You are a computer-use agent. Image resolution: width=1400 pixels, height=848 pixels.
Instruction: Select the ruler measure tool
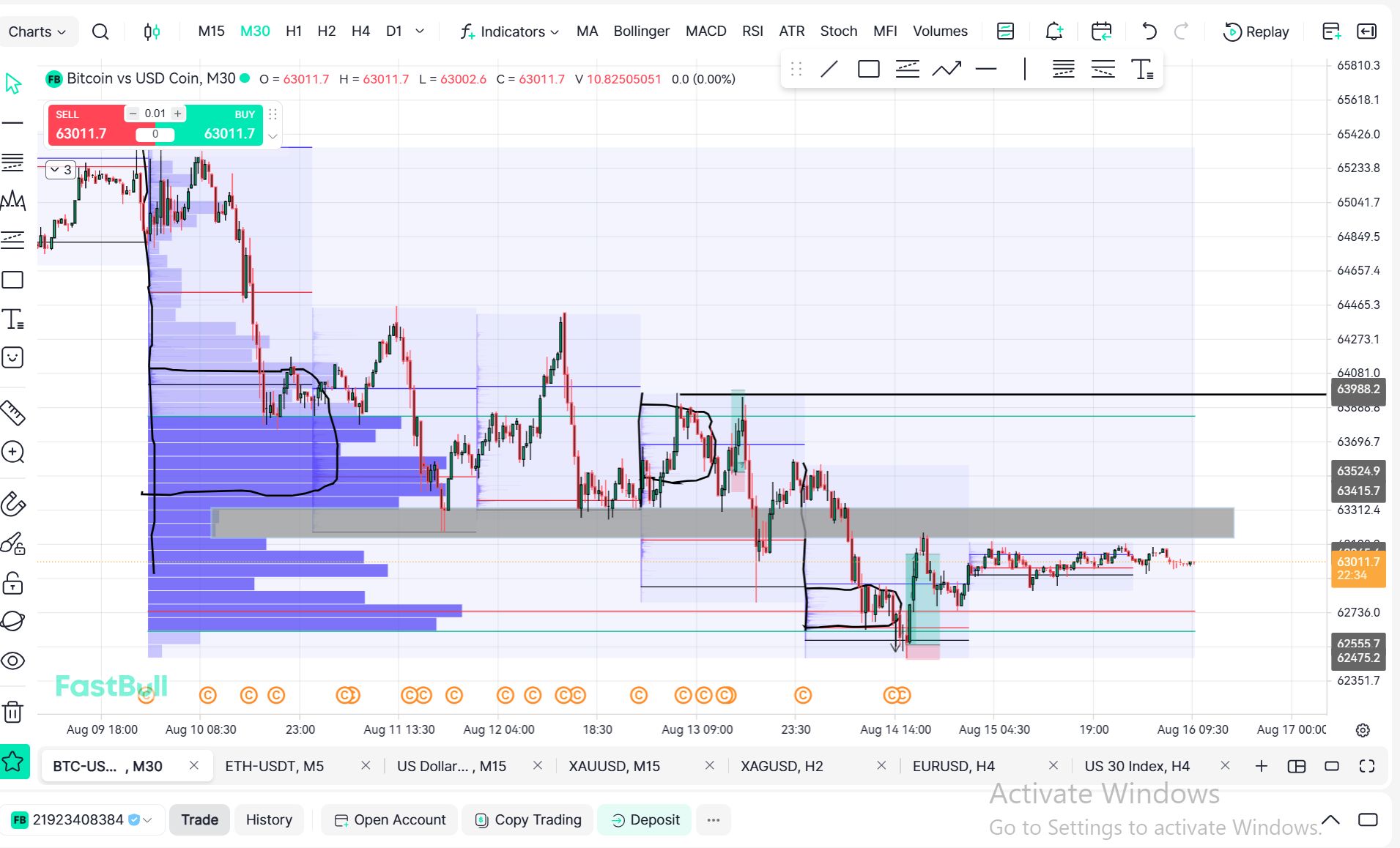(13, 413)
